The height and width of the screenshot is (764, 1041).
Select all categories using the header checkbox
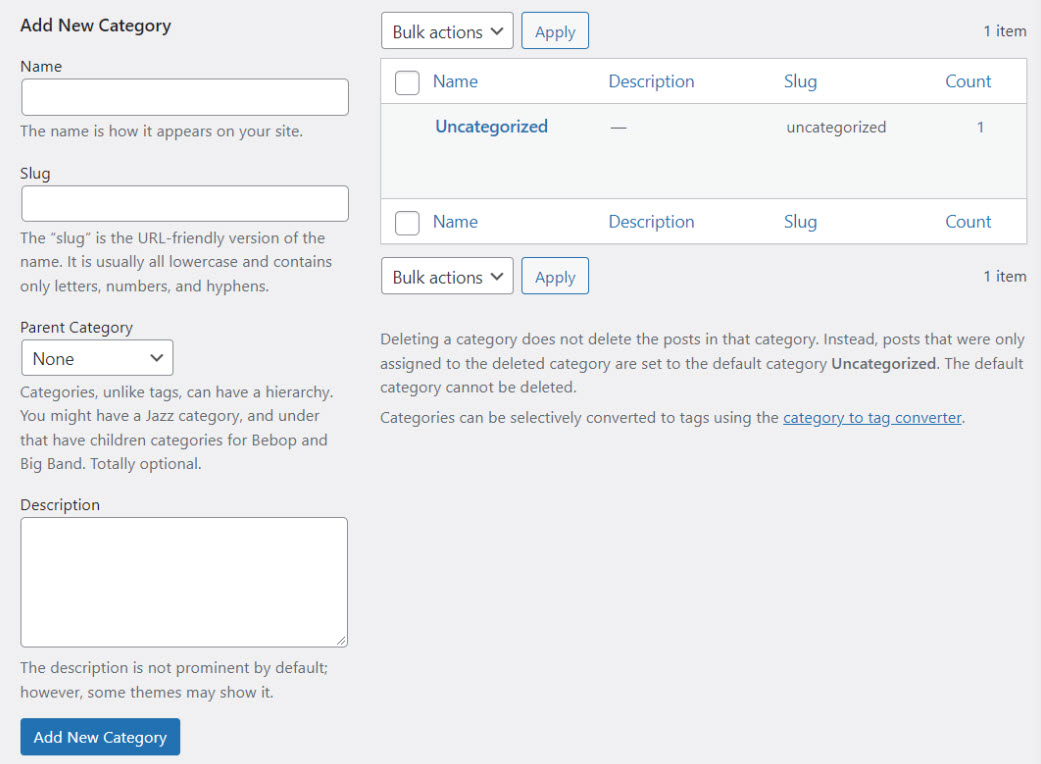click(x=407, y=82)
